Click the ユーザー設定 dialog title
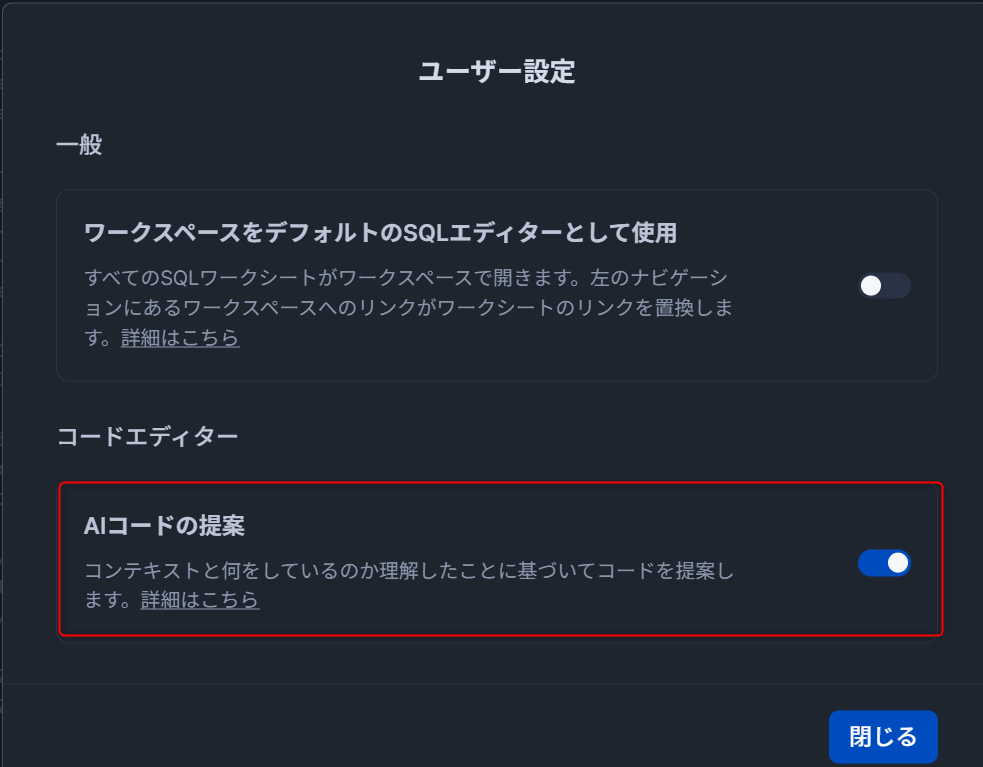The image size is (983, 767). [496, 72]
